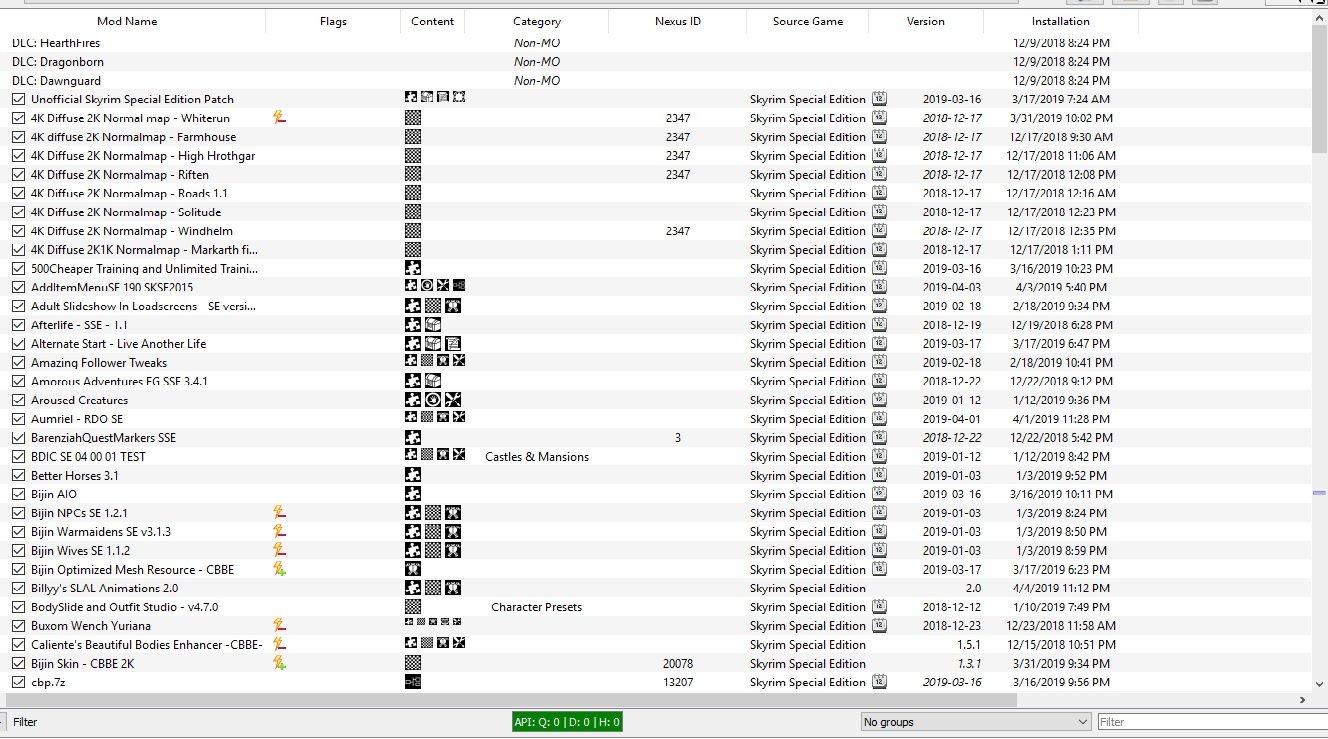This screenshot has height=739, width=1328.
Task: Click the calendar icon in the High Hrothgar row
Action: (879, 156)
